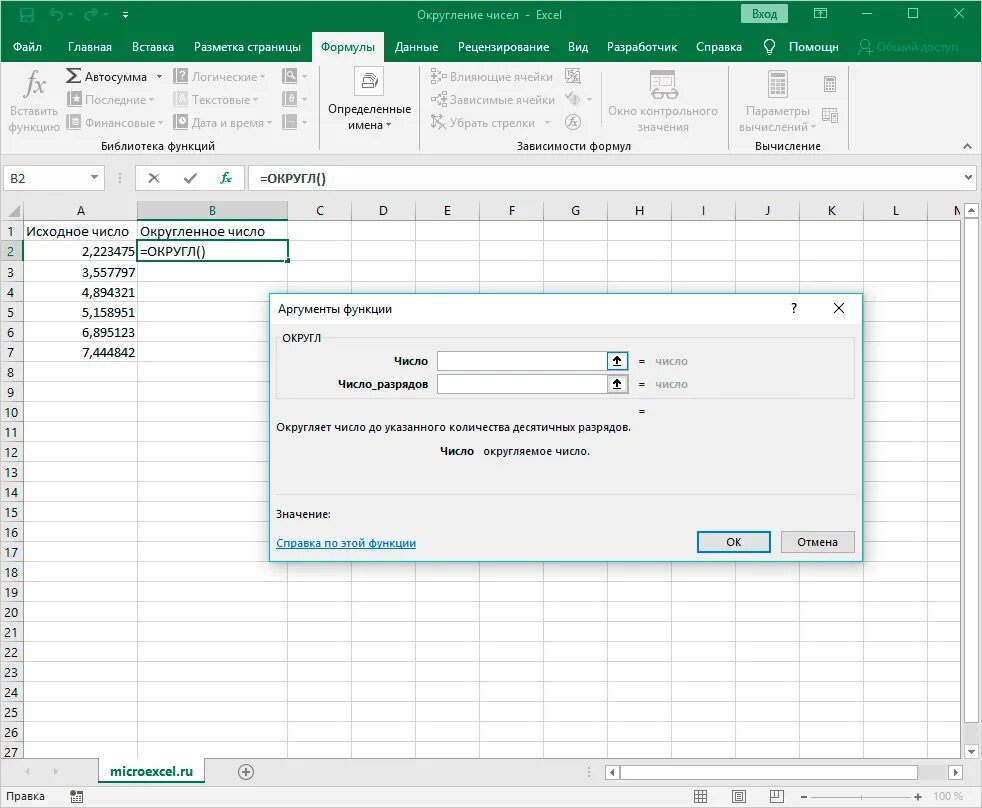
Task: Click the Calculate Now calculator icon
Action: point(830,84)
